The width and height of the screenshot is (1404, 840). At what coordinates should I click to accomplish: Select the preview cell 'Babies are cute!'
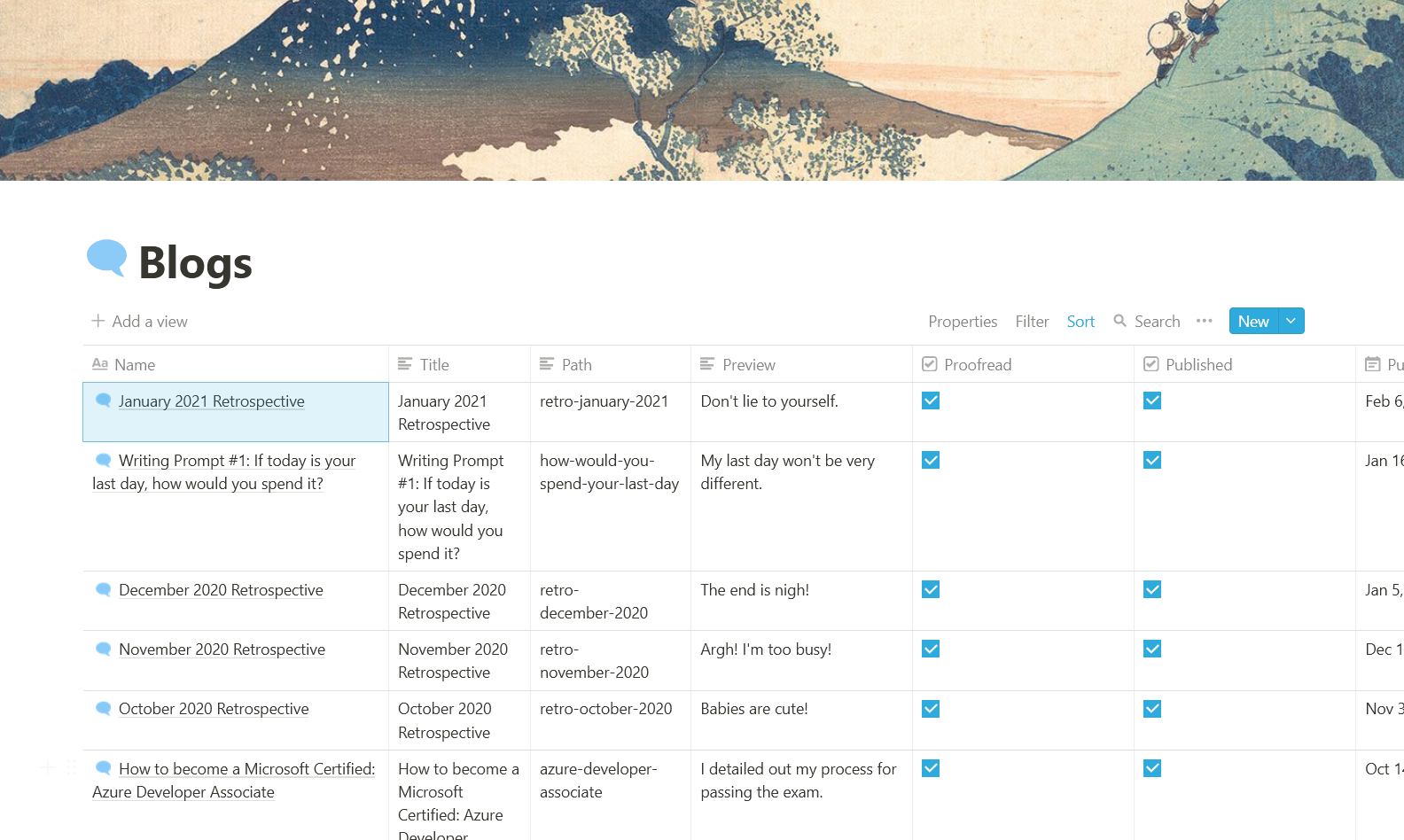801,720
